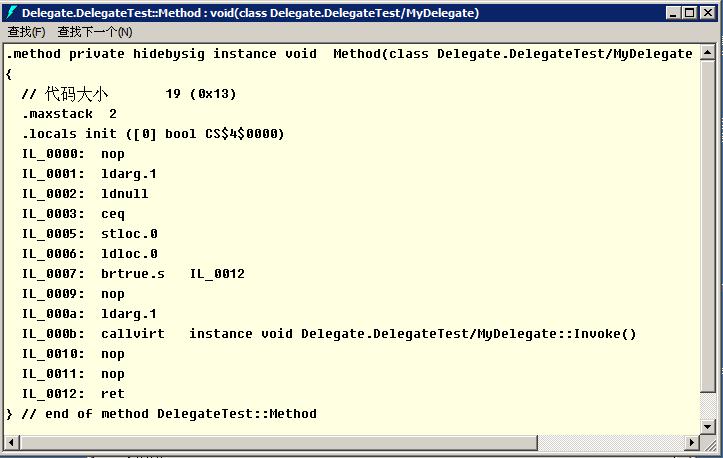Click the horizontal scrollbar left arrow

click(x=12, y=443)
